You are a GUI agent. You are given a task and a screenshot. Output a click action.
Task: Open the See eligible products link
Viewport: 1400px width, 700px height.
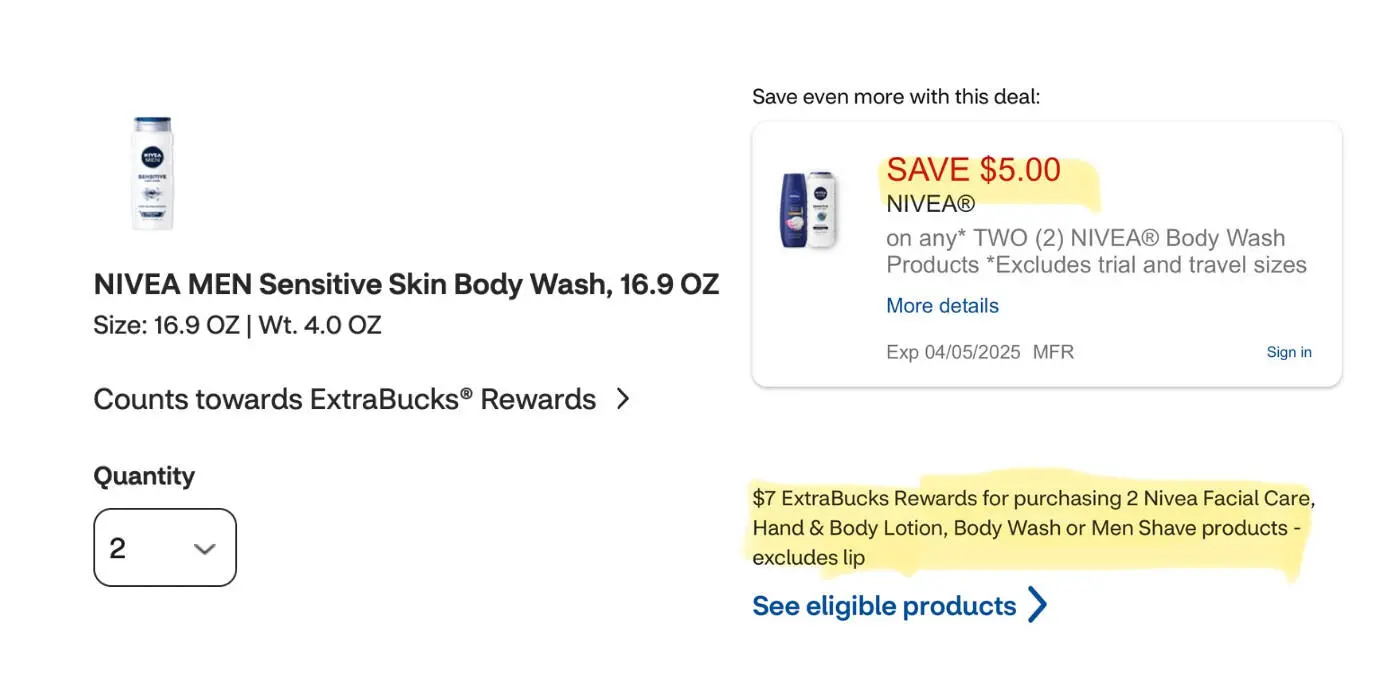click(x=884, y=606)
